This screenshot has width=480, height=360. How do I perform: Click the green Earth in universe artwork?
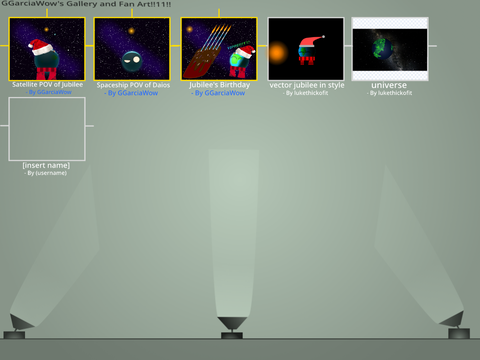[382, 49]
